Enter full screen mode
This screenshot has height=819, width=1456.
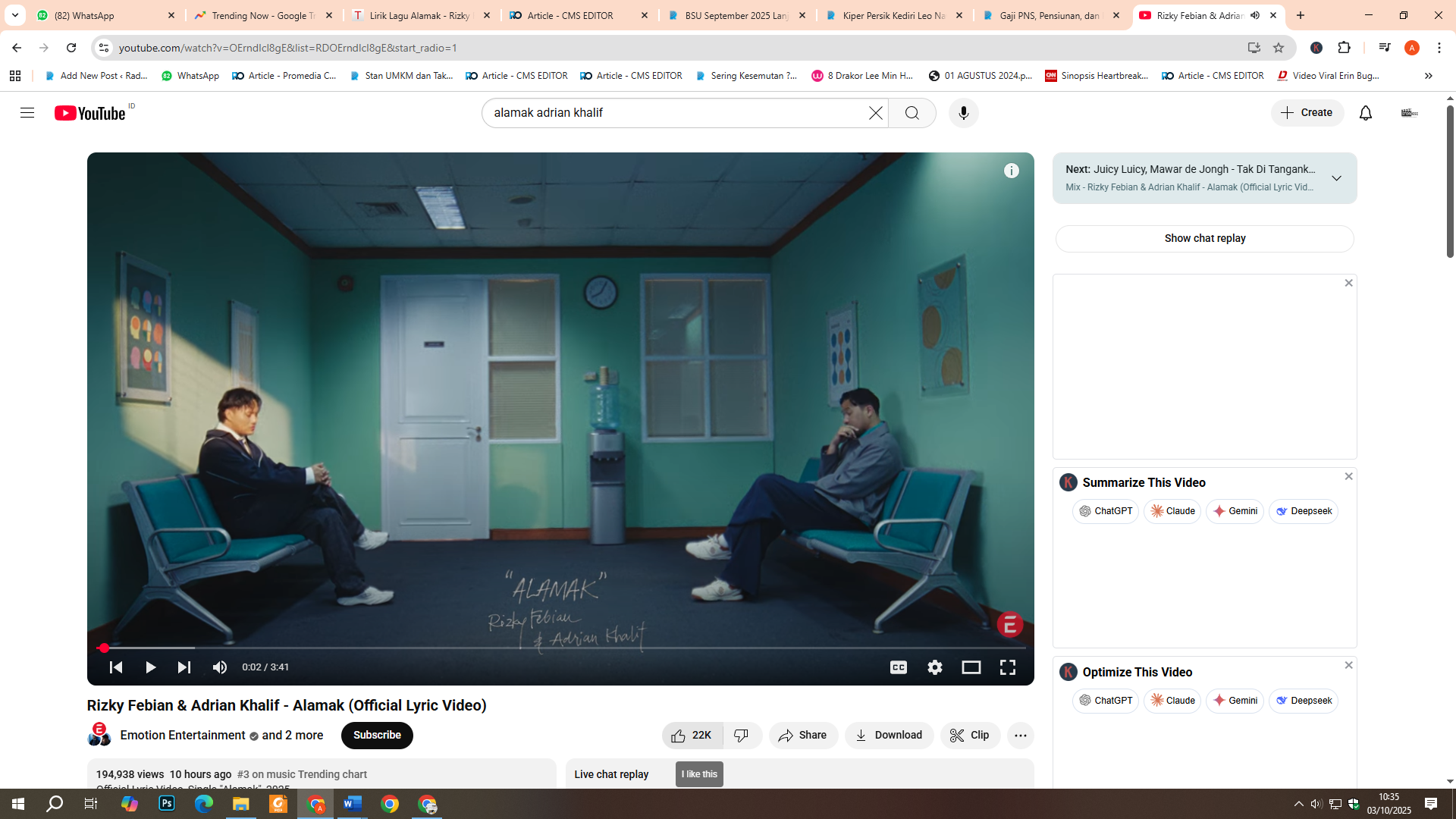pyautogui.click(x=1008, y=667)
